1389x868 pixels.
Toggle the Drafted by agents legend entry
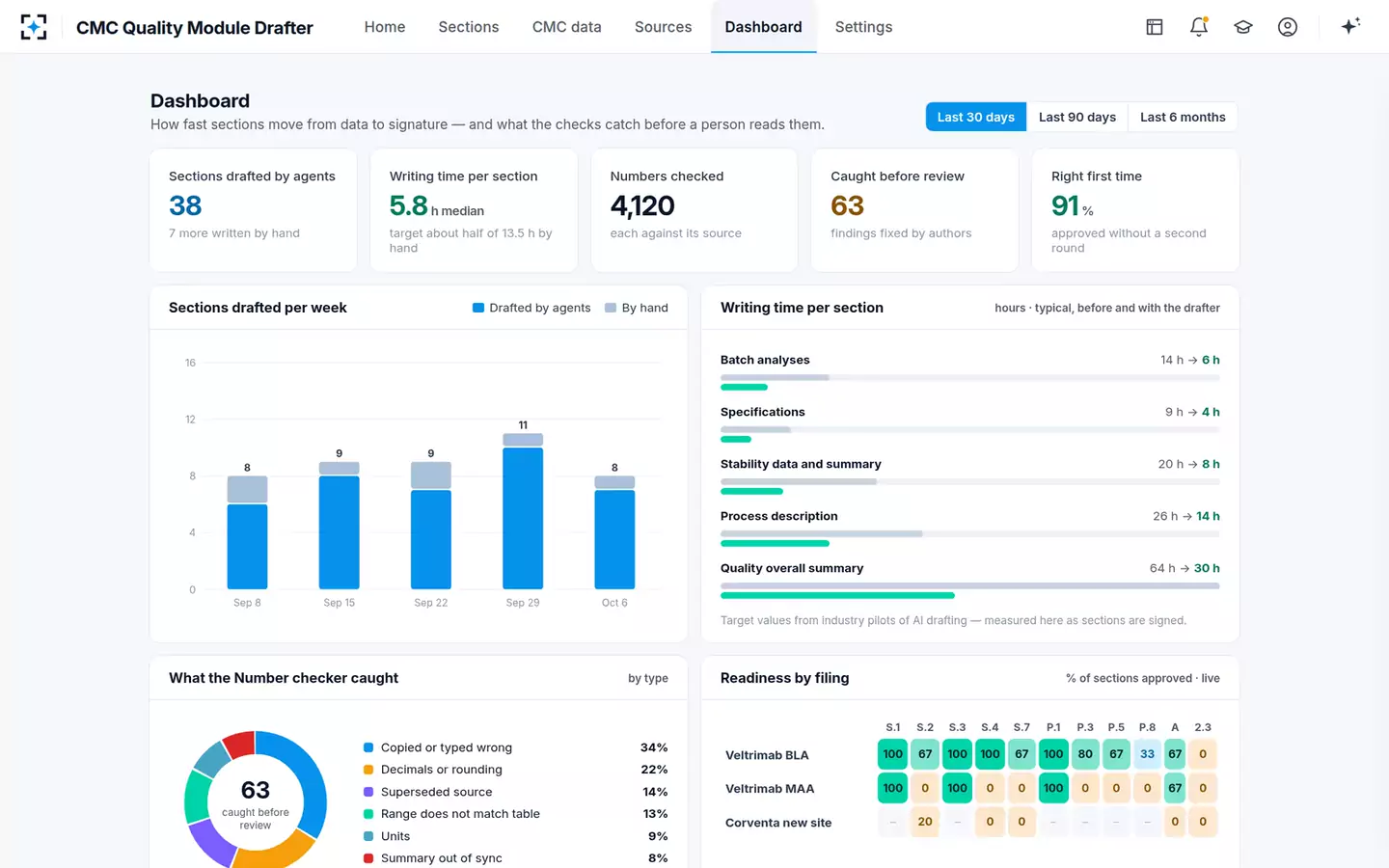click(x=531, y=308)
